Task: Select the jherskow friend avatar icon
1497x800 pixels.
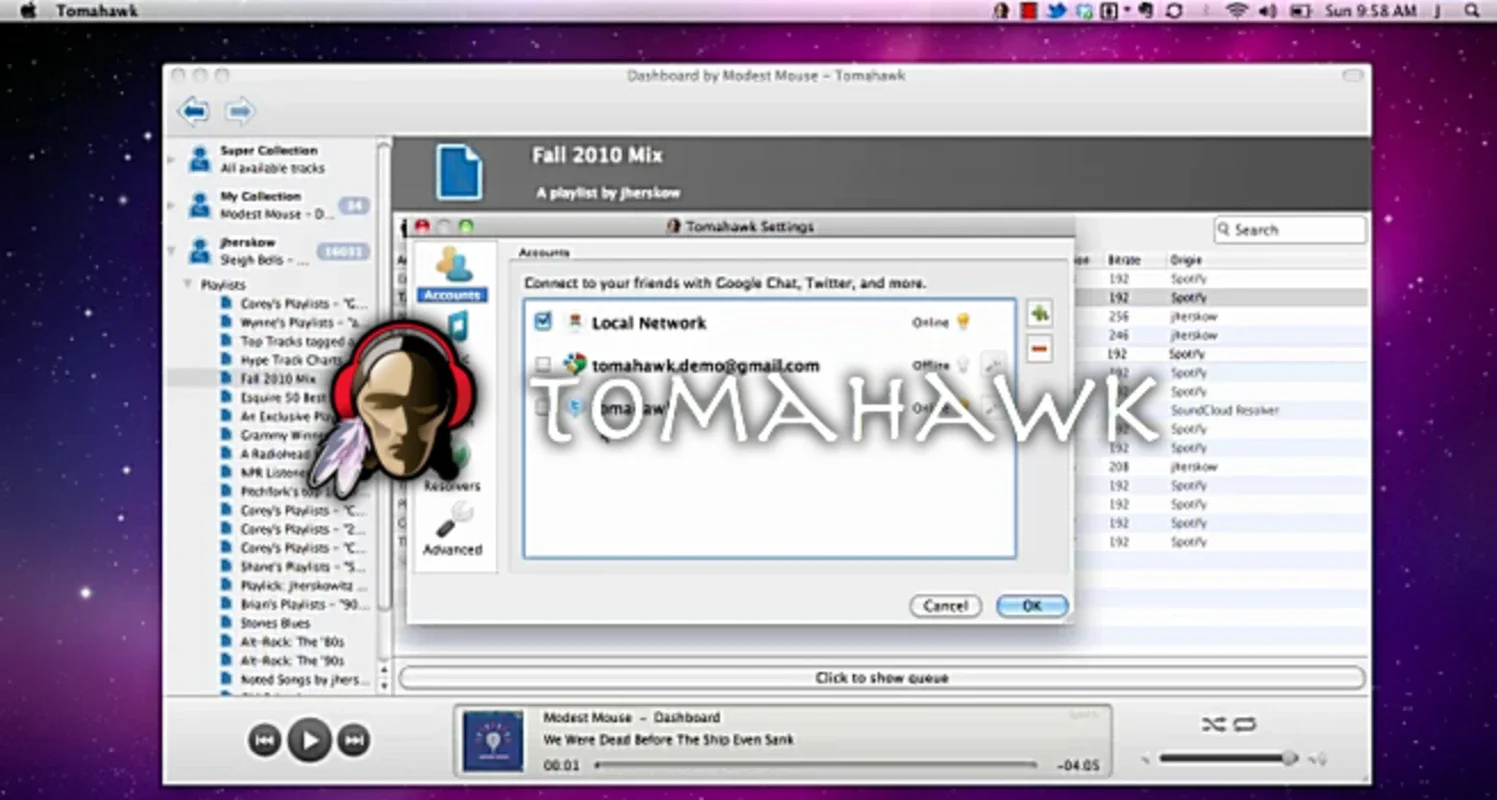Action: coord(200,251)
